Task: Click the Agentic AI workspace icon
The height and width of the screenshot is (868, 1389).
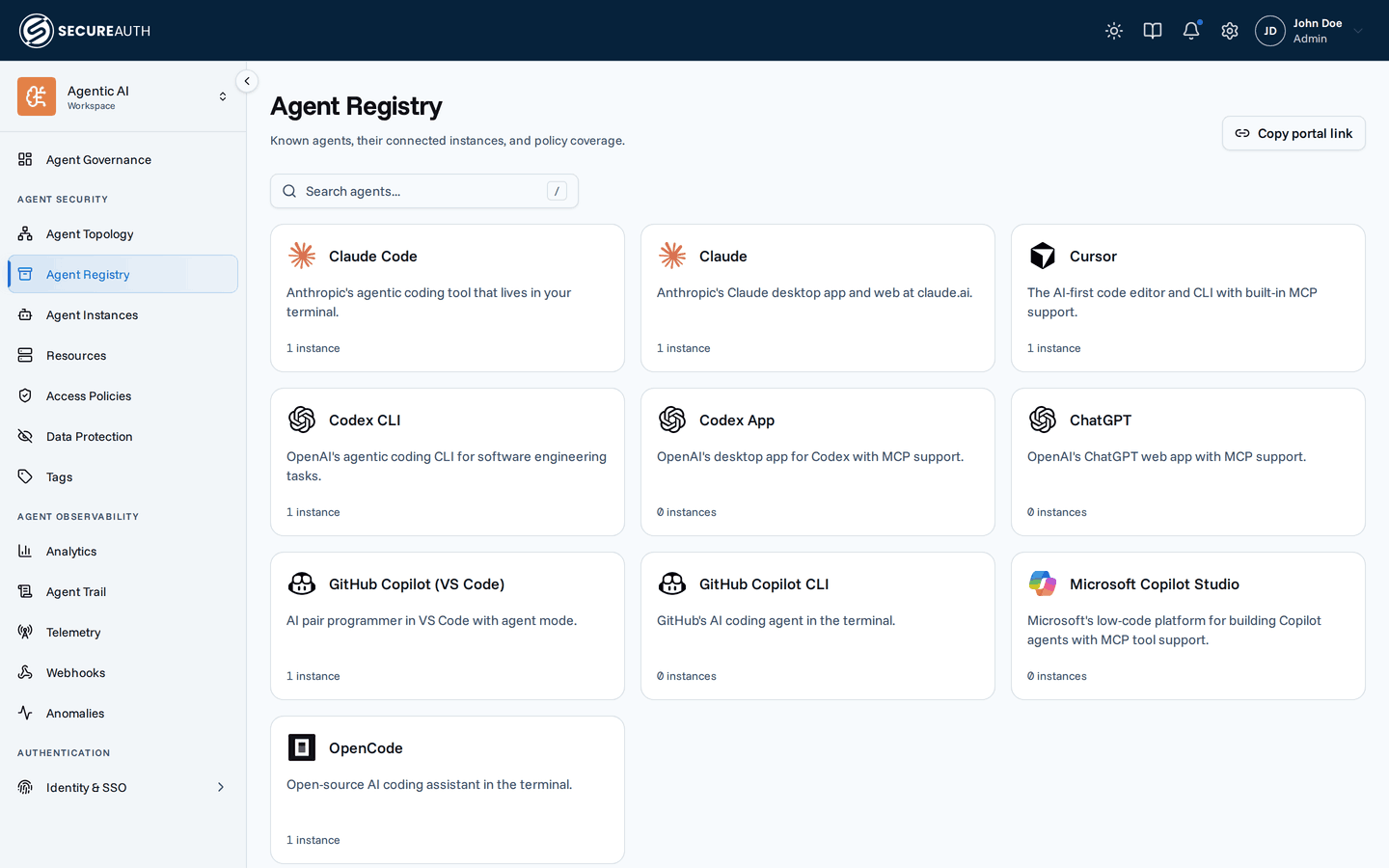Action: 37,96
